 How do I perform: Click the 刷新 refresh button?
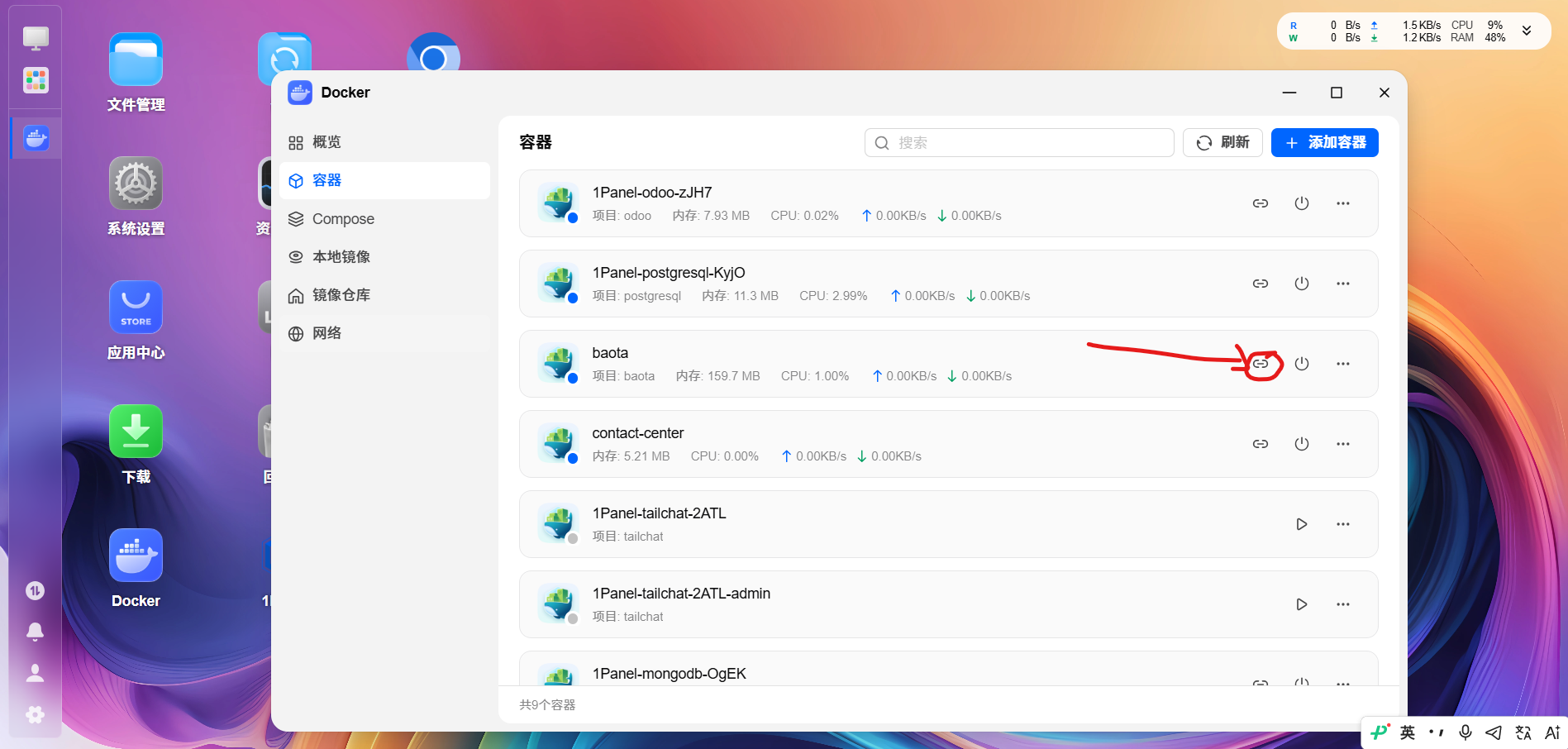tap(1222, 142)
